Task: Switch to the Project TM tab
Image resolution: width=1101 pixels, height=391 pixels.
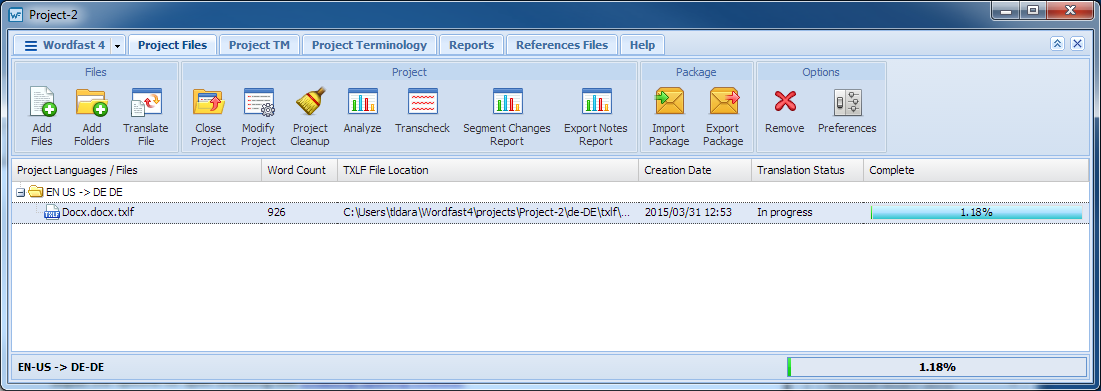Action: (259, 45)
